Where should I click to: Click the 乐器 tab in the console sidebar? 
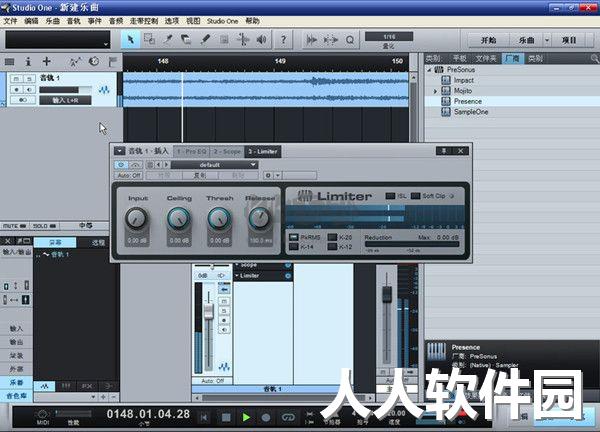16,382
